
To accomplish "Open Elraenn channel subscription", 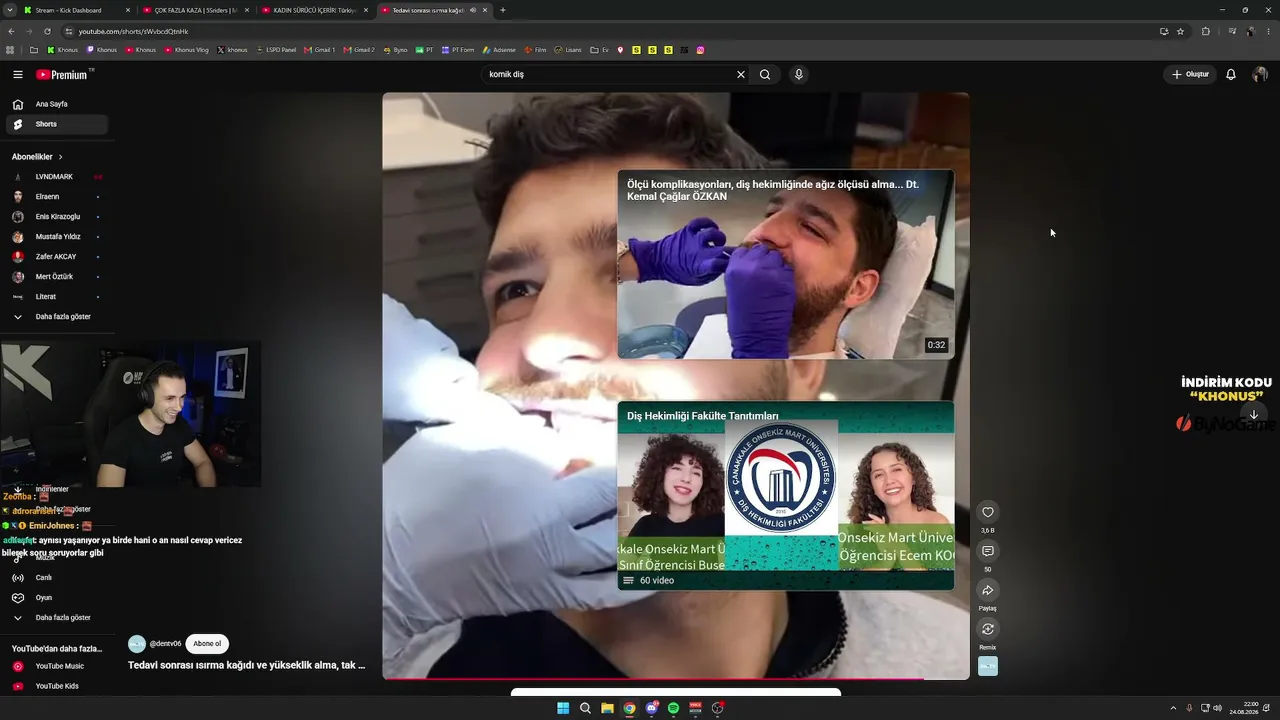I will tap(57, 197).
